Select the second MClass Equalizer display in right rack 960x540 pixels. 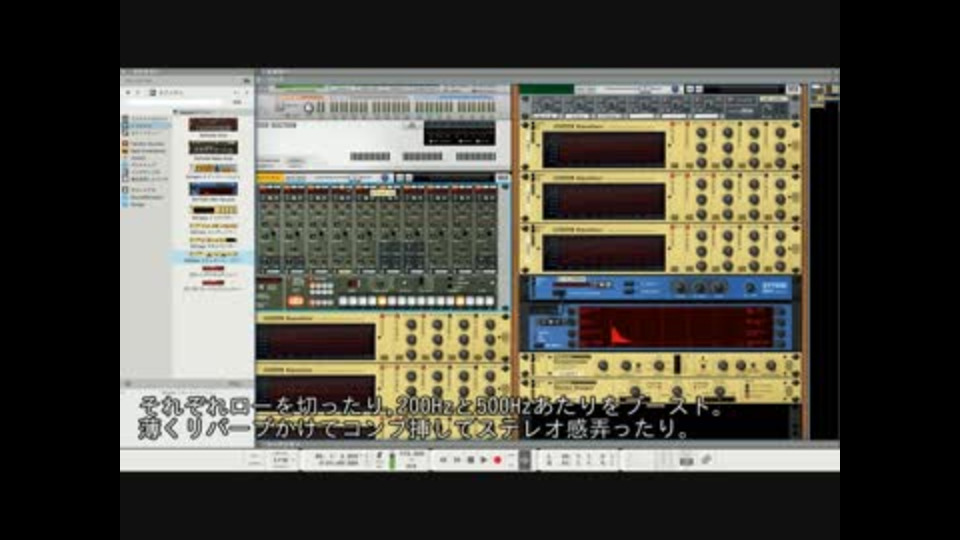click(x=604, y=200)
